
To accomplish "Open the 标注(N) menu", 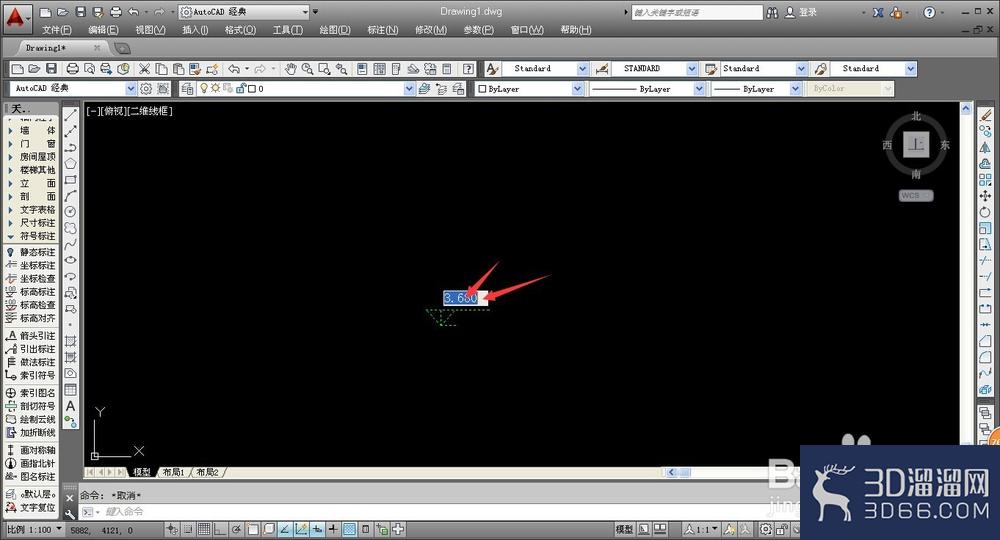I will (x=383, y=30).
